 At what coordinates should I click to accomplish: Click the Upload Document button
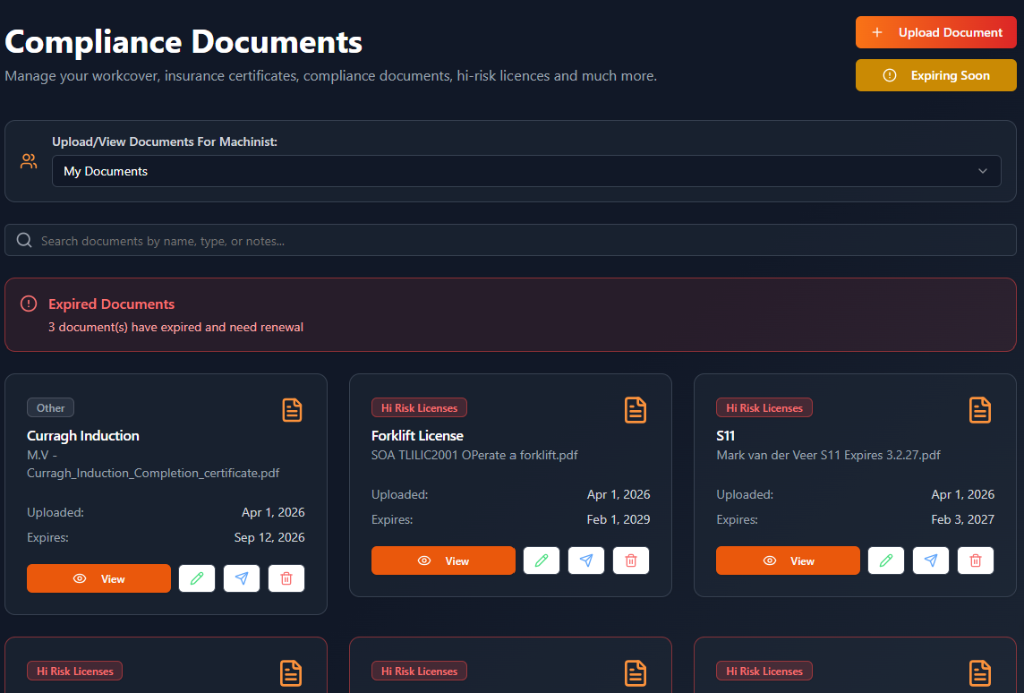click(x=936, y=32)
